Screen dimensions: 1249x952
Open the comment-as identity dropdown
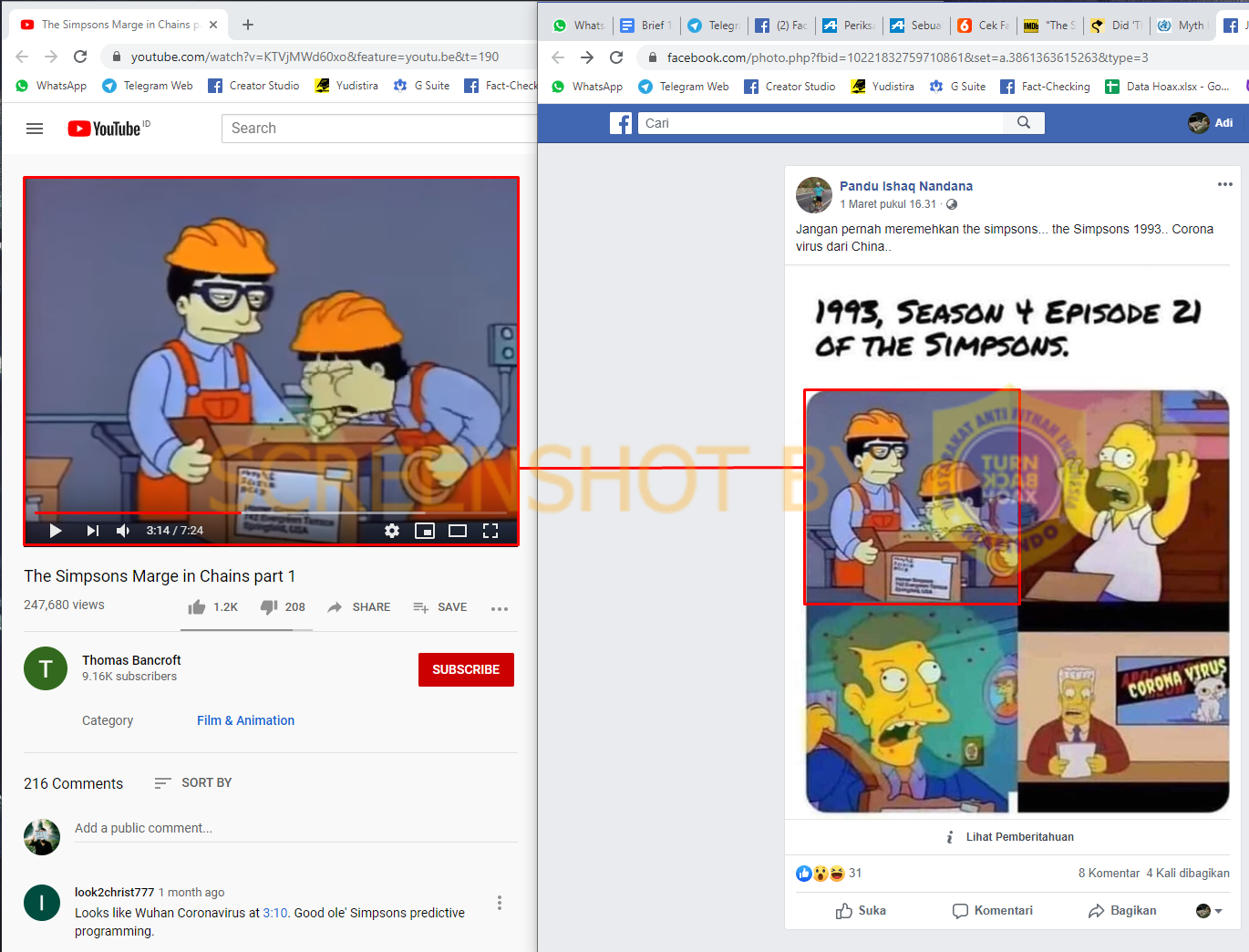click(1209, 911)
